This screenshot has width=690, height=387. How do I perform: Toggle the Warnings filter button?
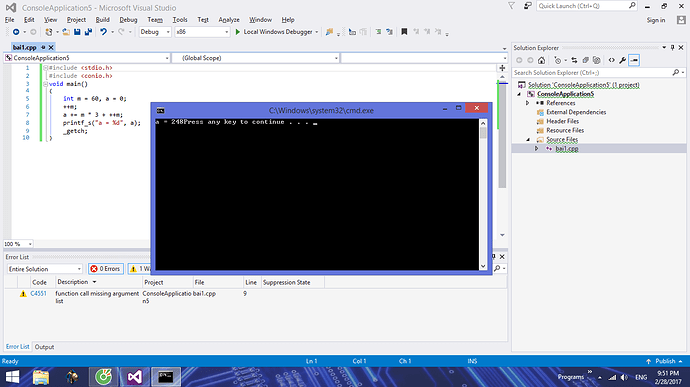coord(139,269)
